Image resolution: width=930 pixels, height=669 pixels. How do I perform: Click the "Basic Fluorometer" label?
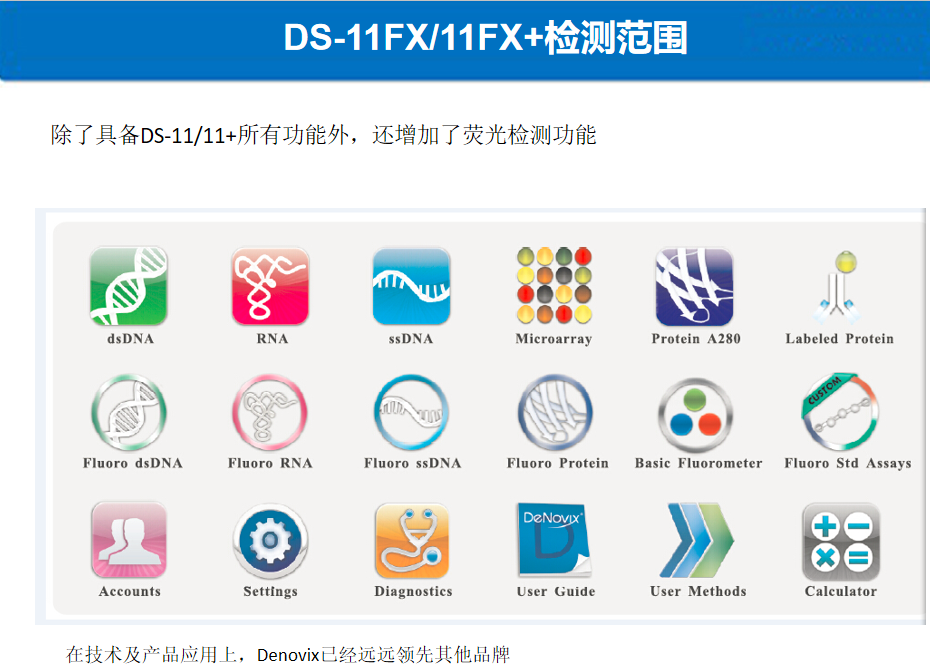[698, 463]
